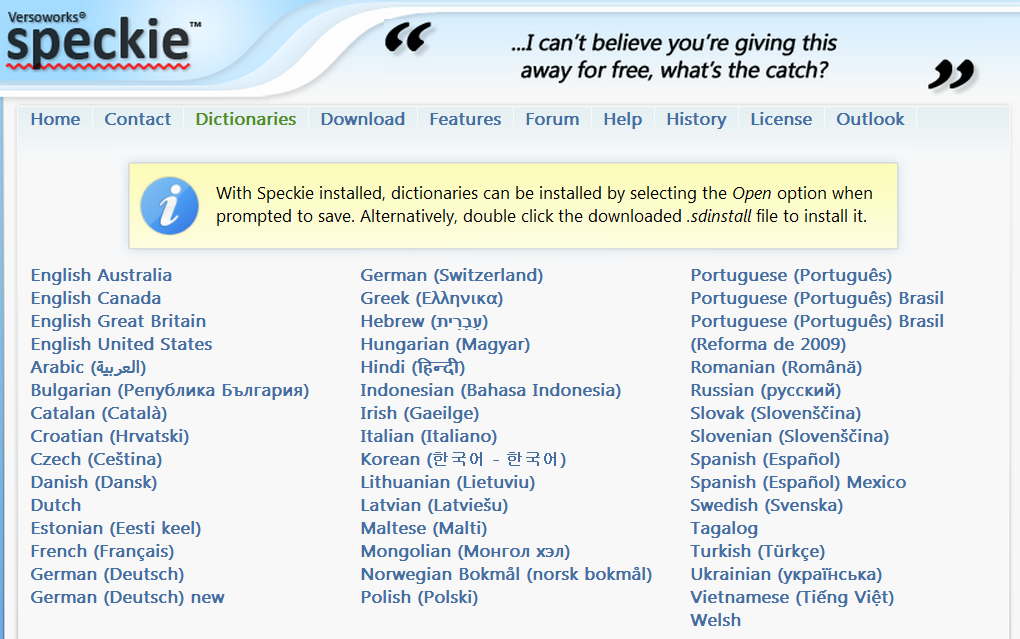Open the Home menu item

[55, 119]
